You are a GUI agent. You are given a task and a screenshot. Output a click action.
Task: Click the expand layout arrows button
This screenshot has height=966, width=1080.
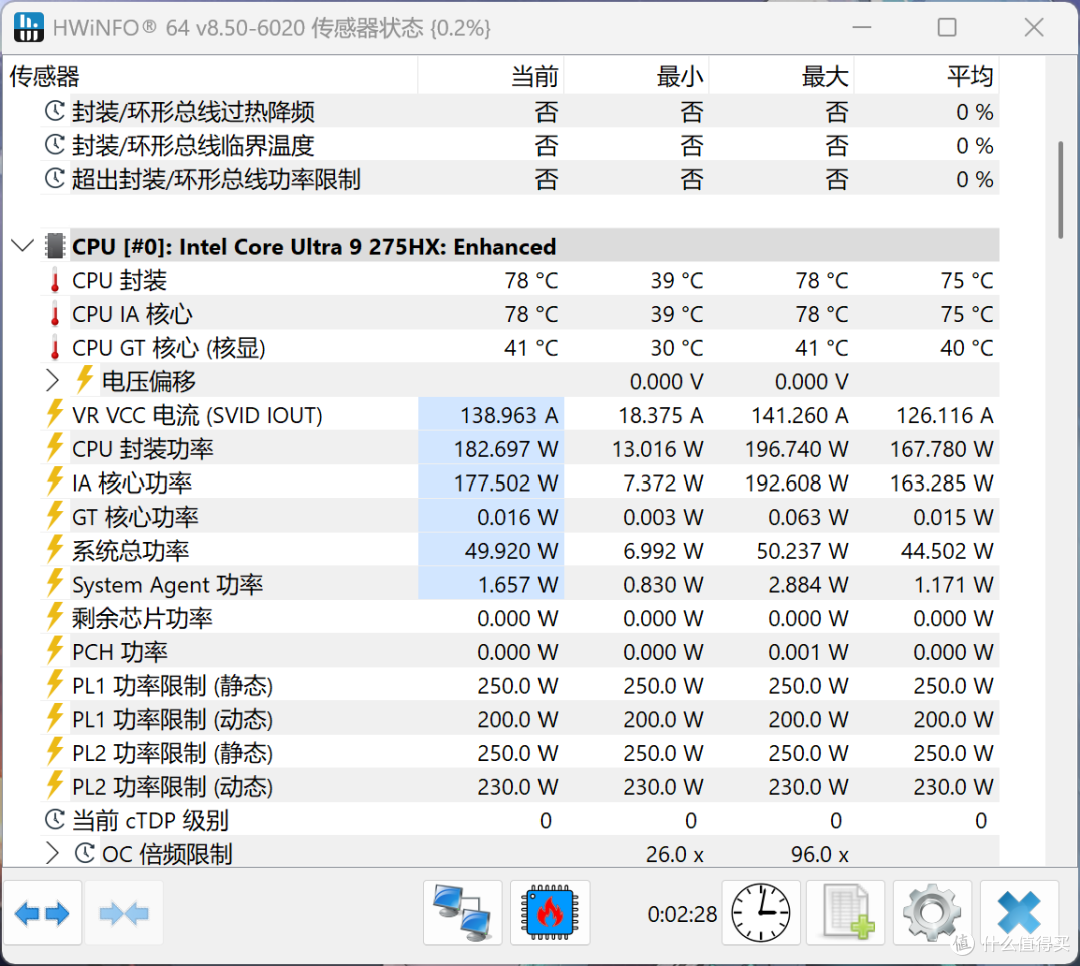click(x=42, y=913)
